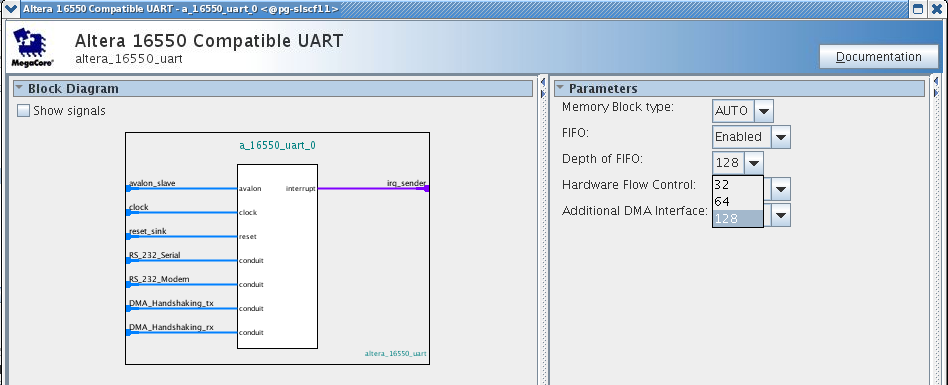Click the MegaCore logo icon
This screenshot has width=948, height=385.
coord(29,47)
